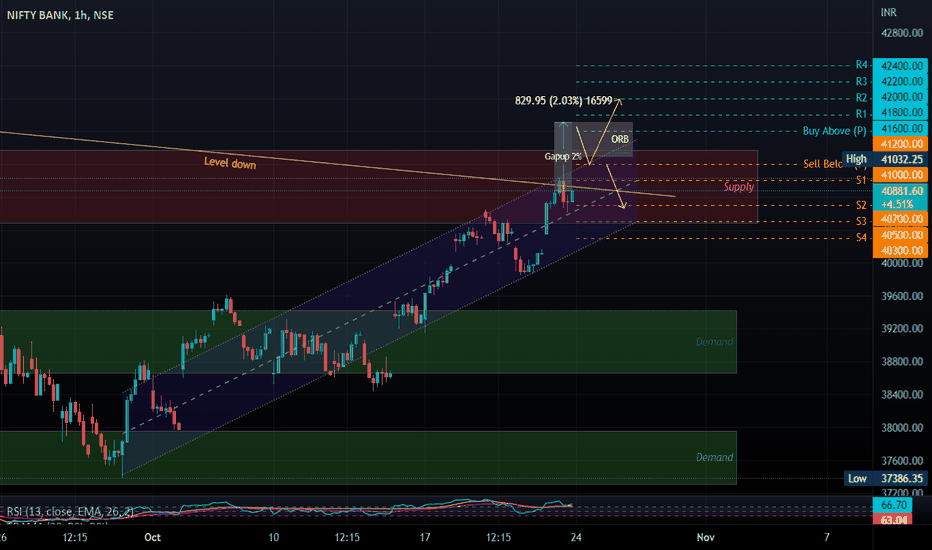
Task: Click the ORB box label
Action: [620, 139]
